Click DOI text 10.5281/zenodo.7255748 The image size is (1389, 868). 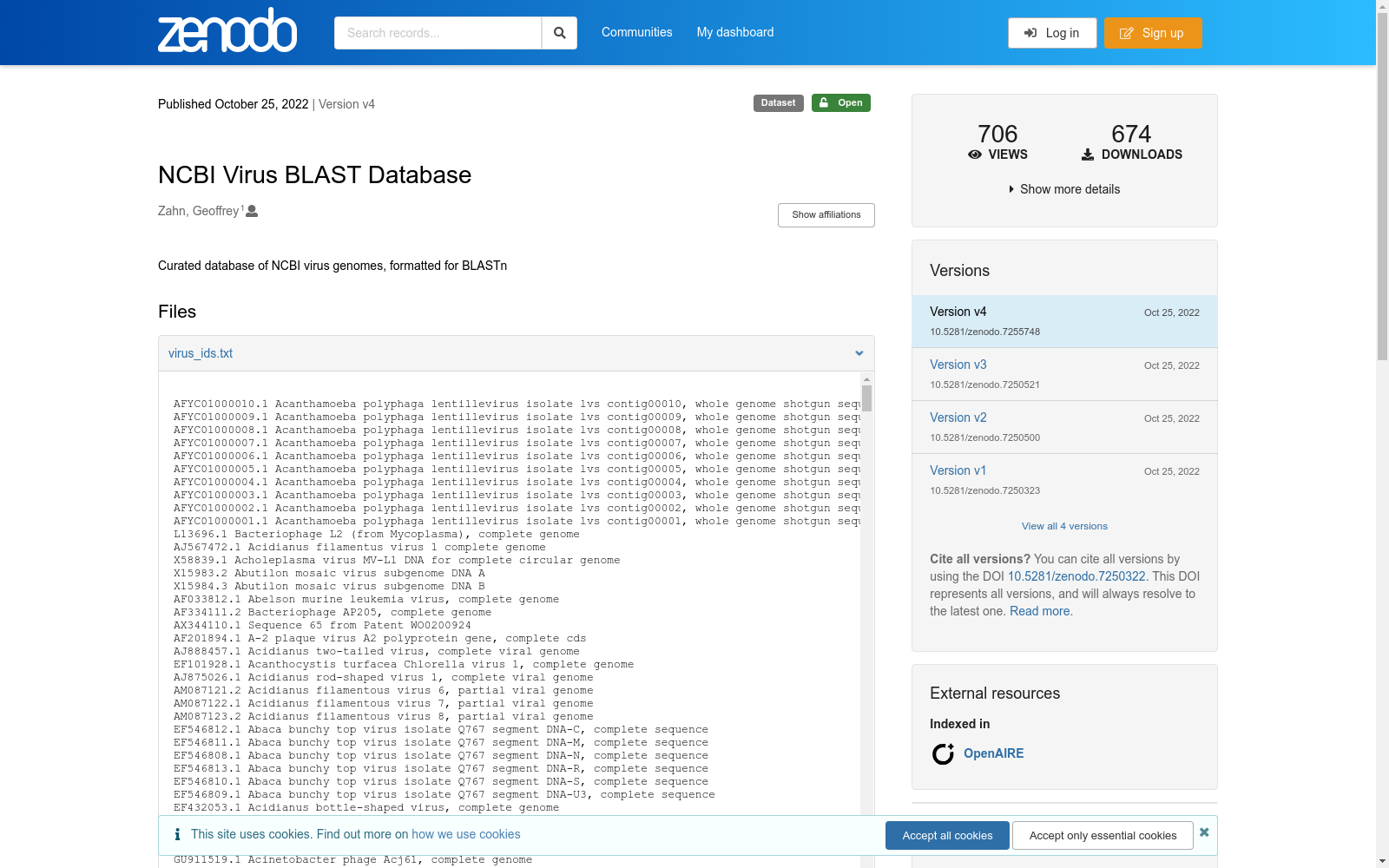985,332
